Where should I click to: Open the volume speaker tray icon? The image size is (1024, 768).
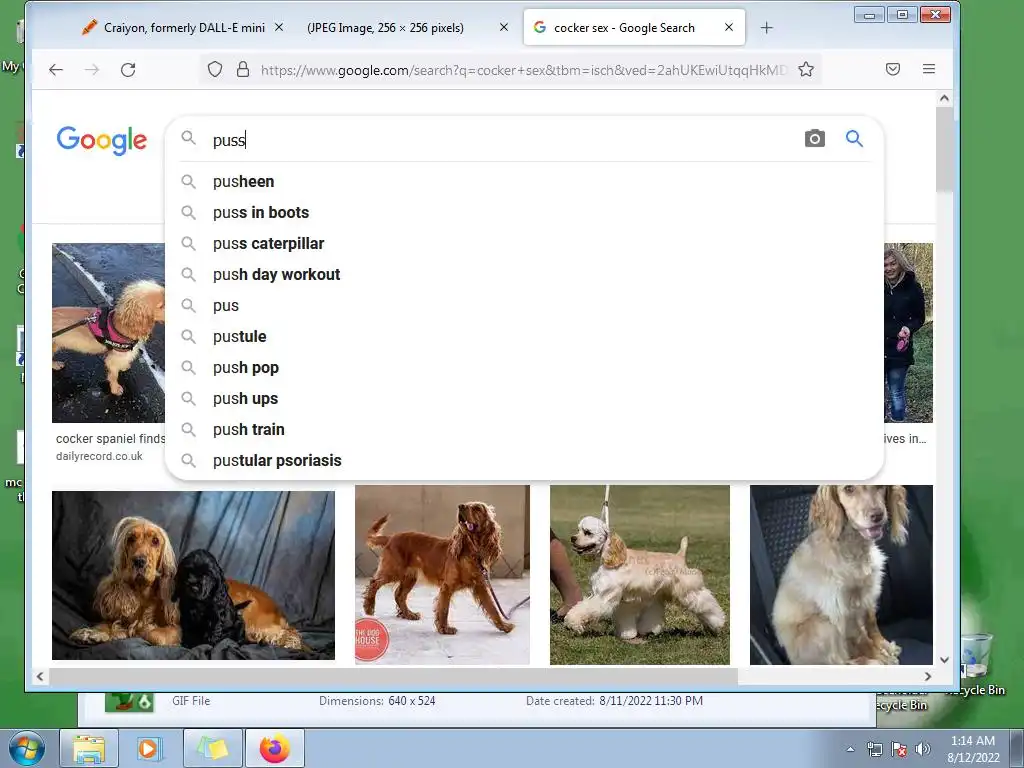[x=922, y=749]
